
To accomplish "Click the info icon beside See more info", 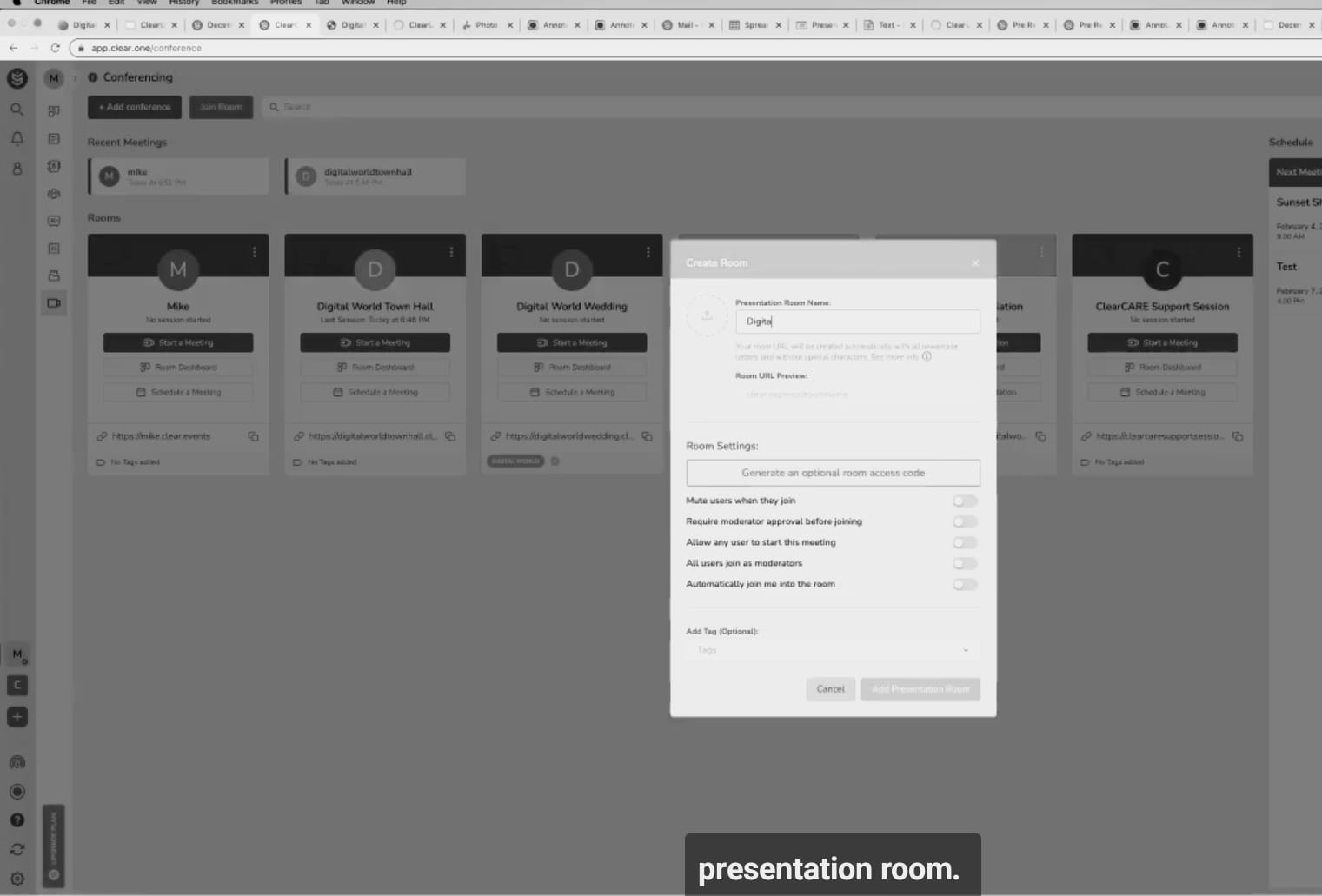I will [x=927, y=356].
